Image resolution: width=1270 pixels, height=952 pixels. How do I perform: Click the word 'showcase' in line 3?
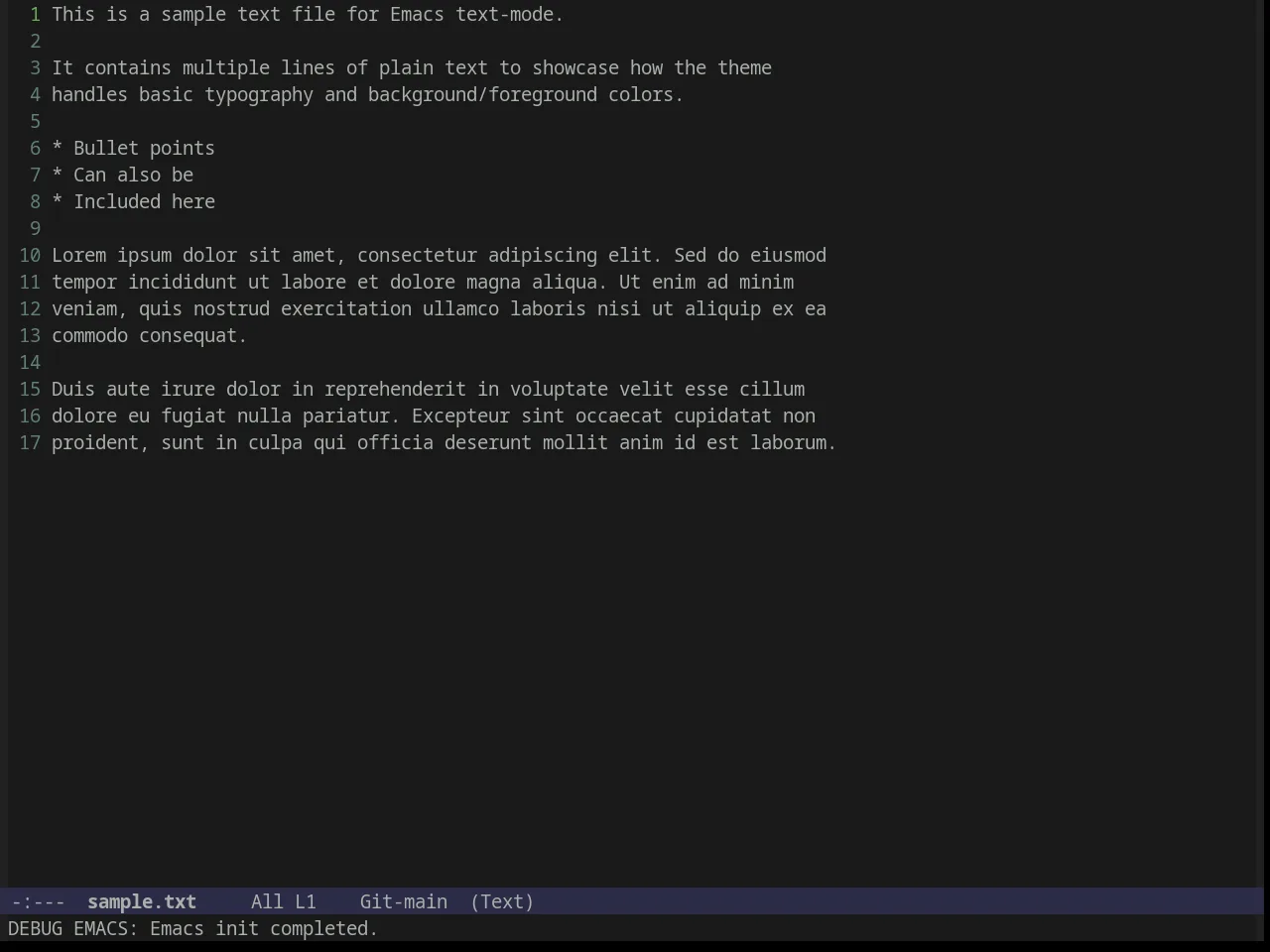(x=575, y=67)
